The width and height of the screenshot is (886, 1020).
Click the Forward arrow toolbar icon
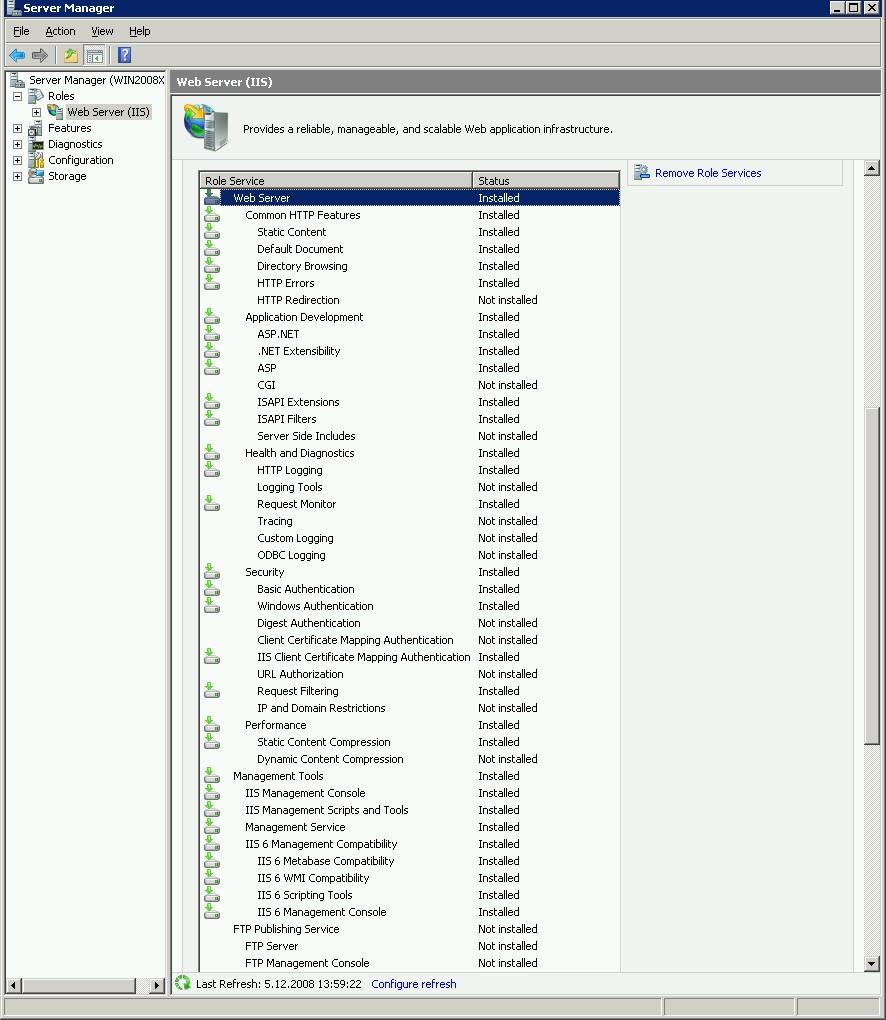pyautogui.click(x=40, y=56)
